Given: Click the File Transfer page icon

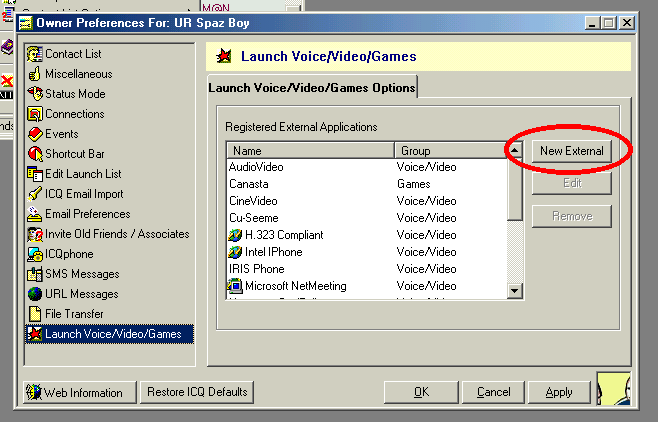Looking at the screenshot, I should tap(34, 314).
